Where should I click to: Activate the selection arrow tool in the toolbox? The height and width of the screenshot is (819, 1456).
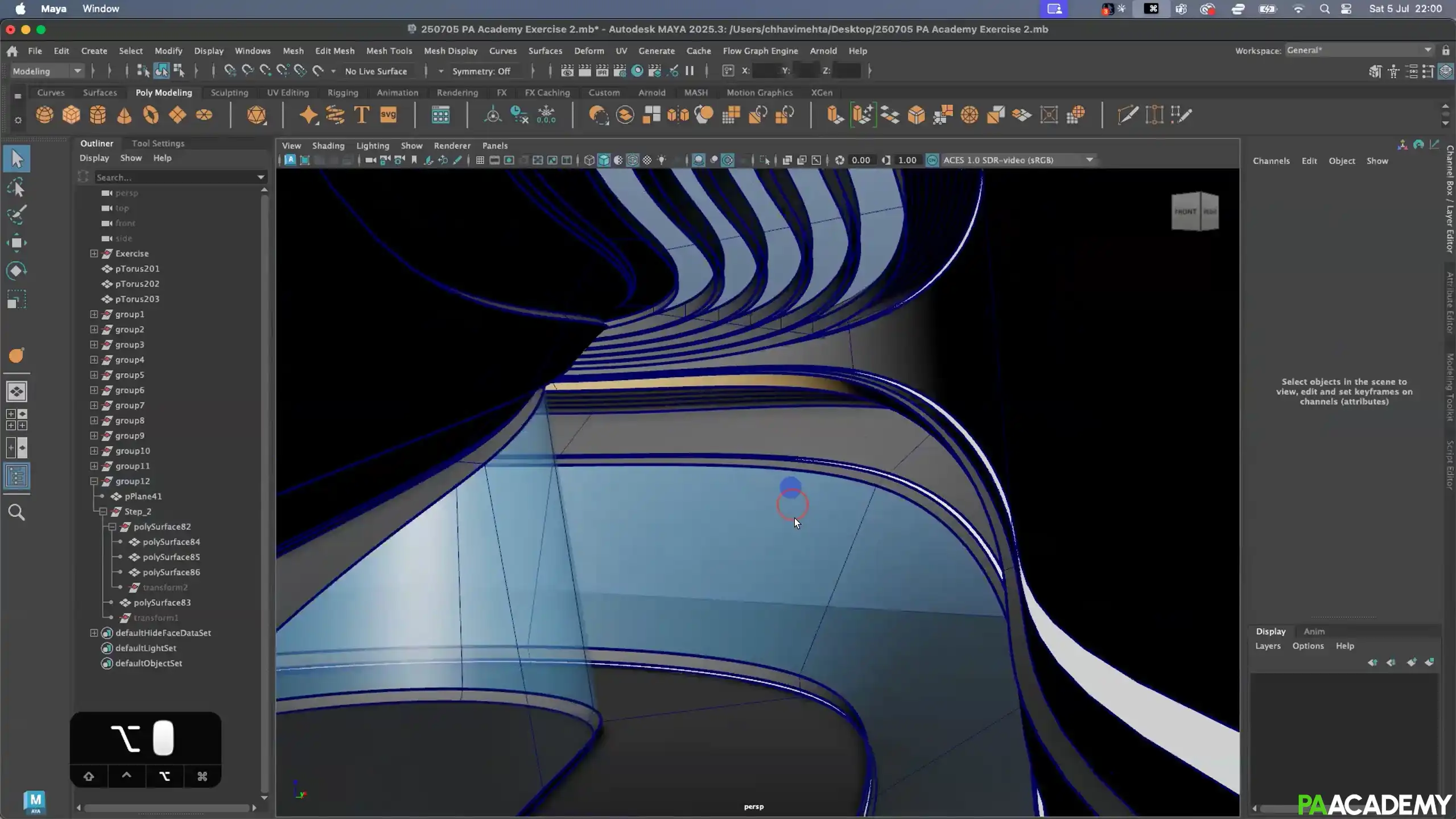17,159
